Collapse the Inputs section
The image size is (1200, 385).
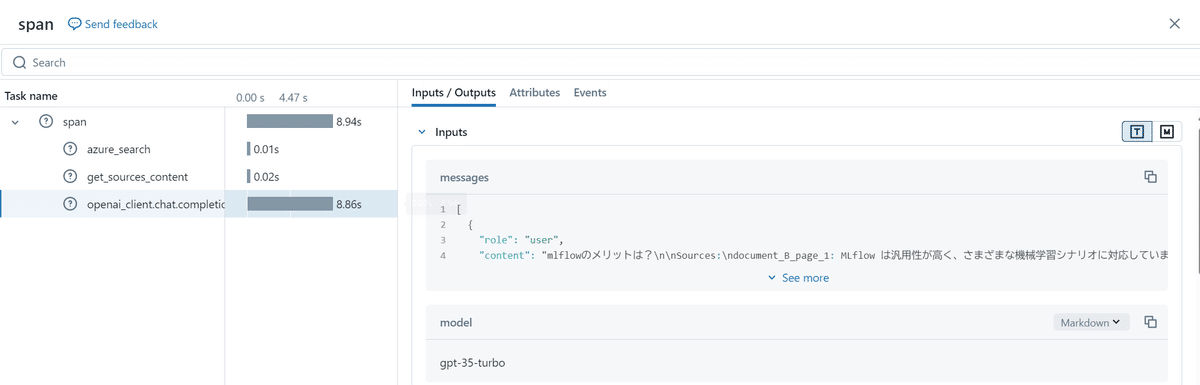point(421,132)
